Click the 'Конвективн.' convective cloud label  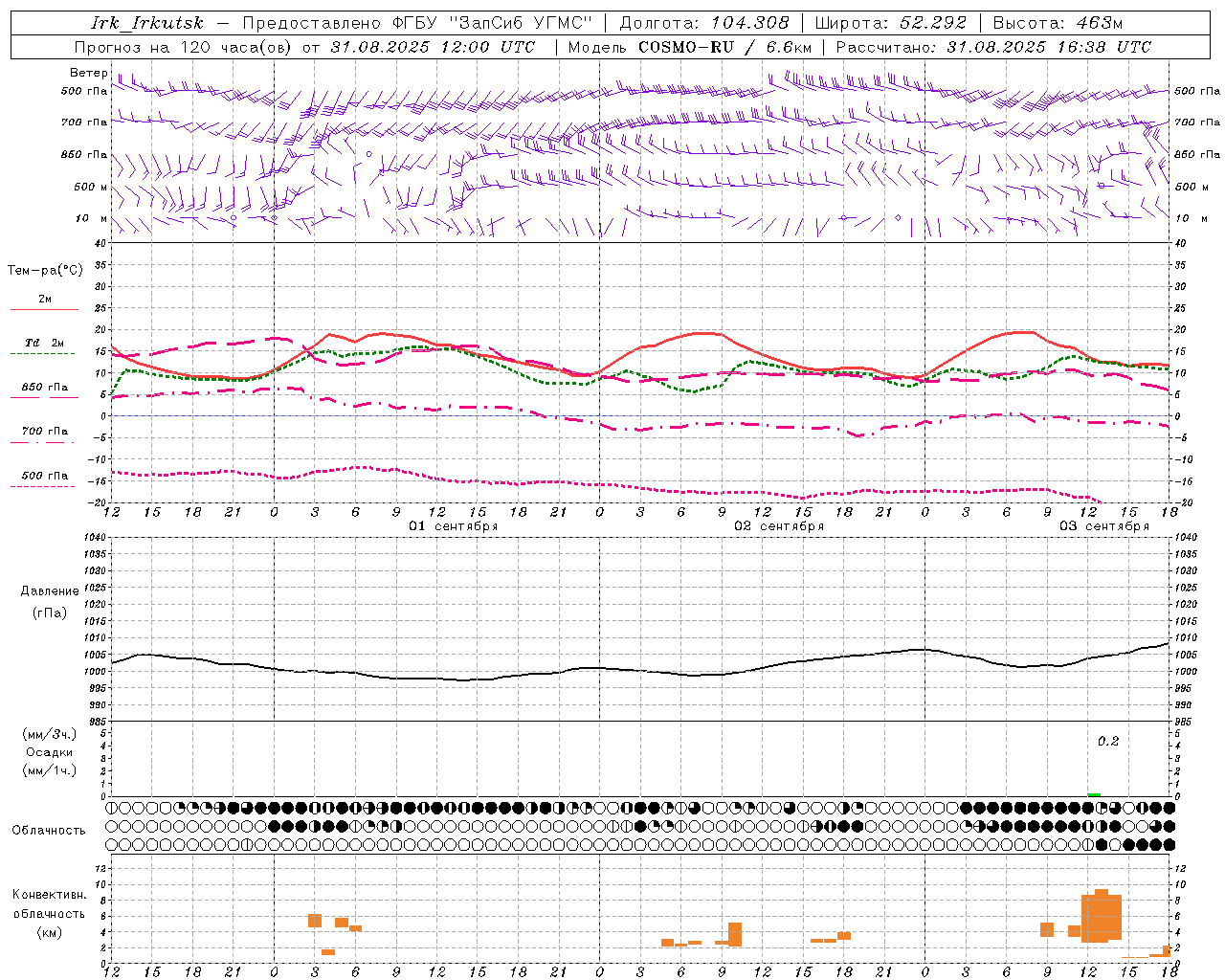[x=50, y=895]
